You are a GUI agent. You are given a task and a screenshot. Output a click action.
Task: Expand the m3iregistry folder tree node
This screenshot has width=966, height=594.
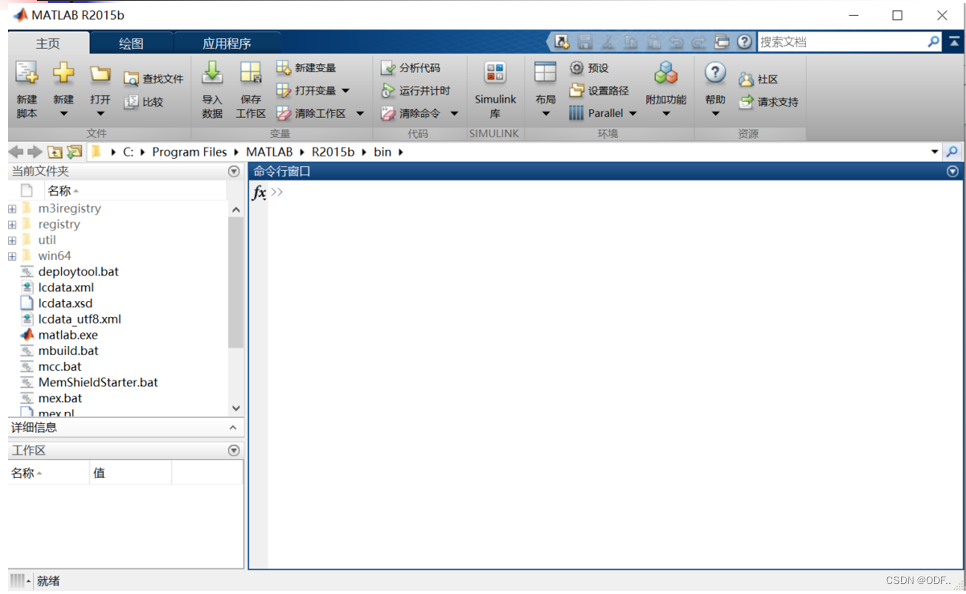pos(12,209)
